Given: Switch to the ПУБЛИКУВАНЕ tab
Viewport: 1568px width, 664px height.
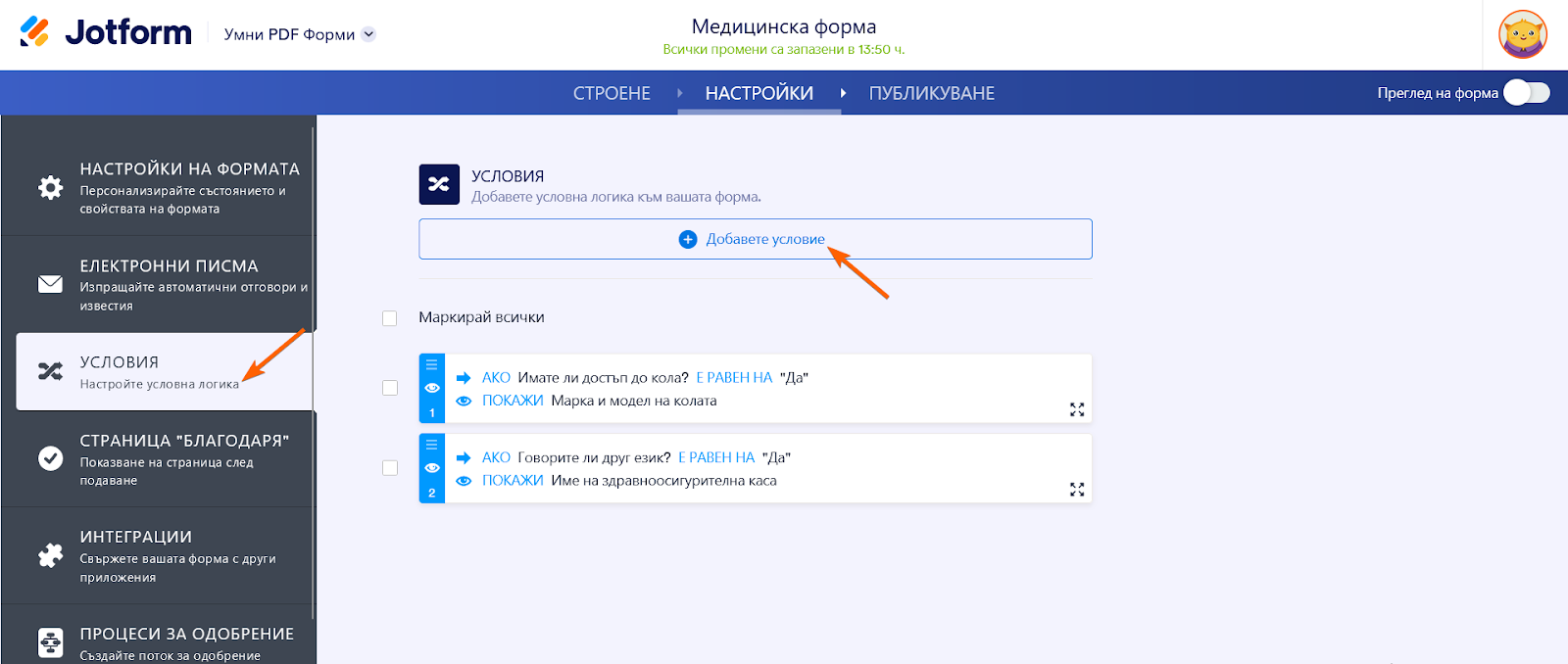Looking at the screenshot, I should 931,93.
